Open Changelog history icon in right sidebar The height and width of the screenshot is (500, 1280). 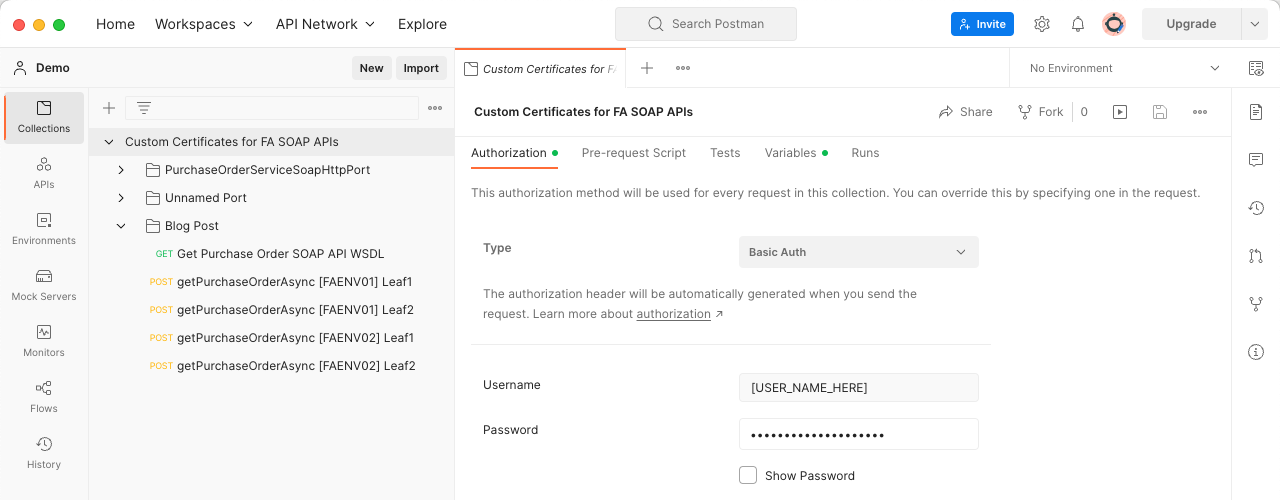[x=1256, y=208]
